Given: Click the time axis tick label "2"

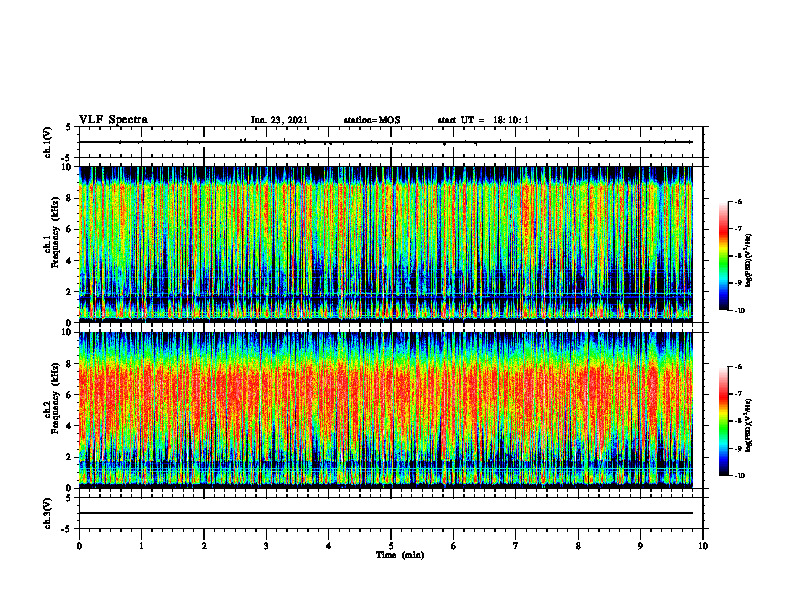Looking at the screenshot, I should coord(204,546).
